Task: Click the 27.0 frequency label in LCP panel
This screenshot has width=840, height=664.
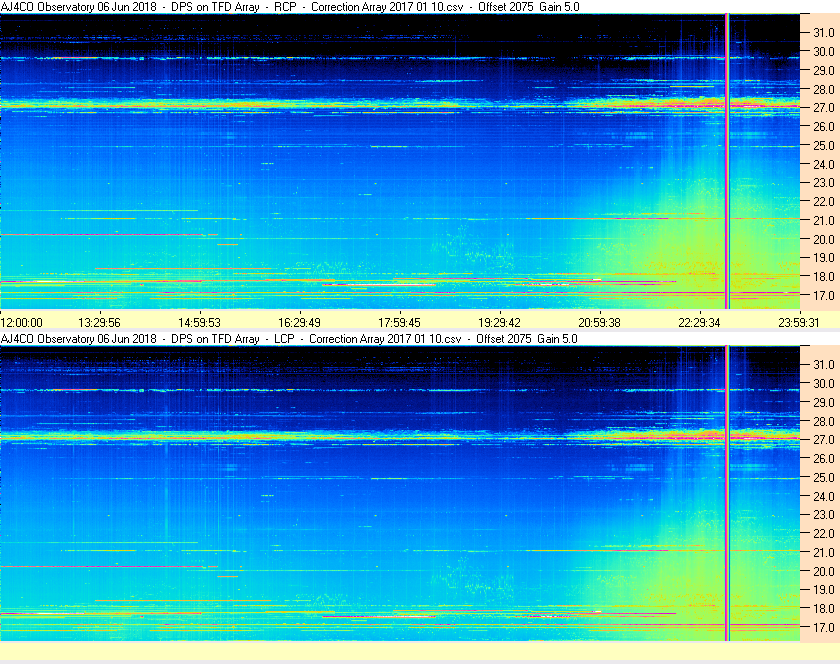Action: point(824,439)
